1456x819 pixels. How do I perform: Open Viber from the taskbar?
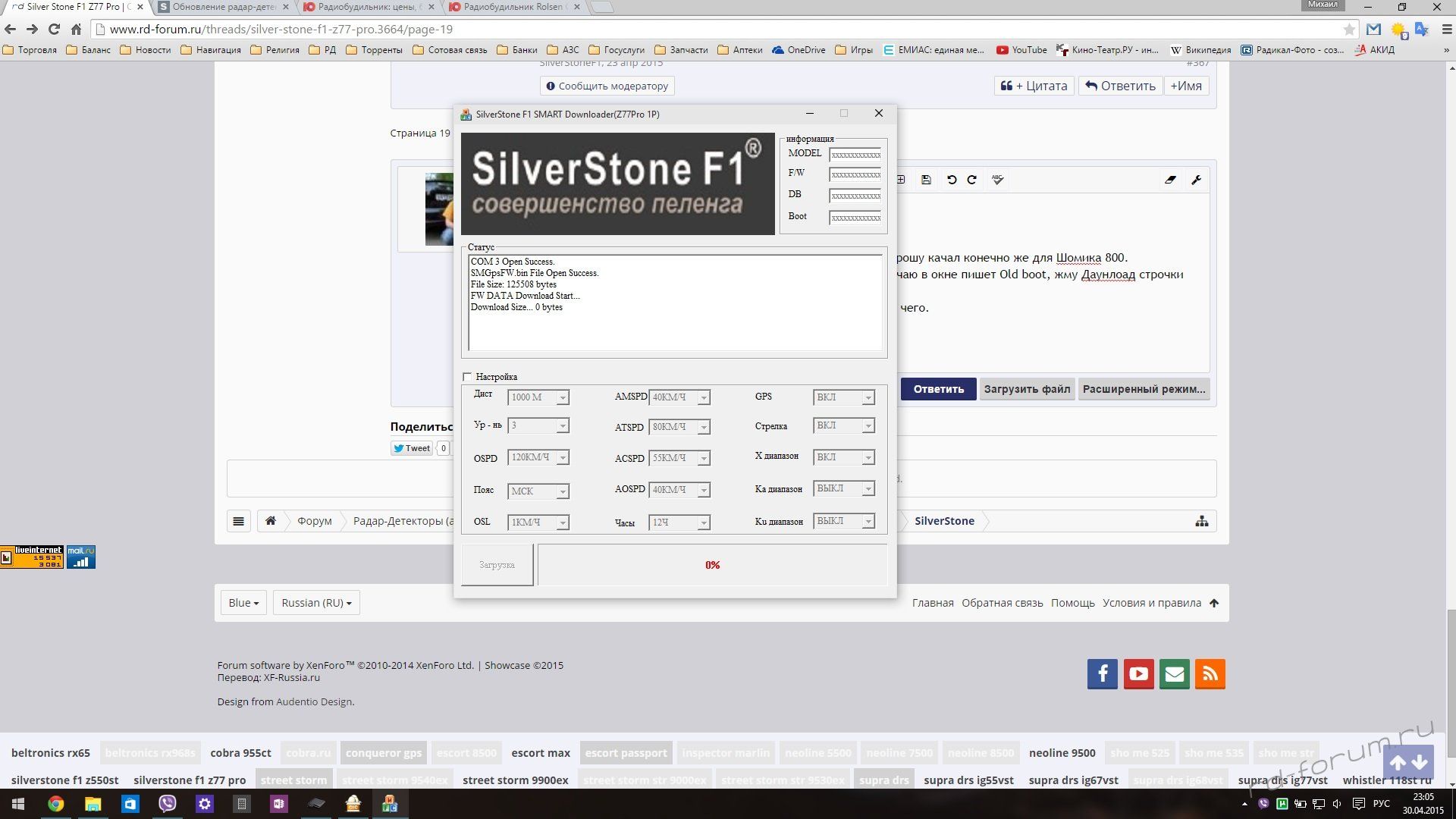[x=168, y=804]
